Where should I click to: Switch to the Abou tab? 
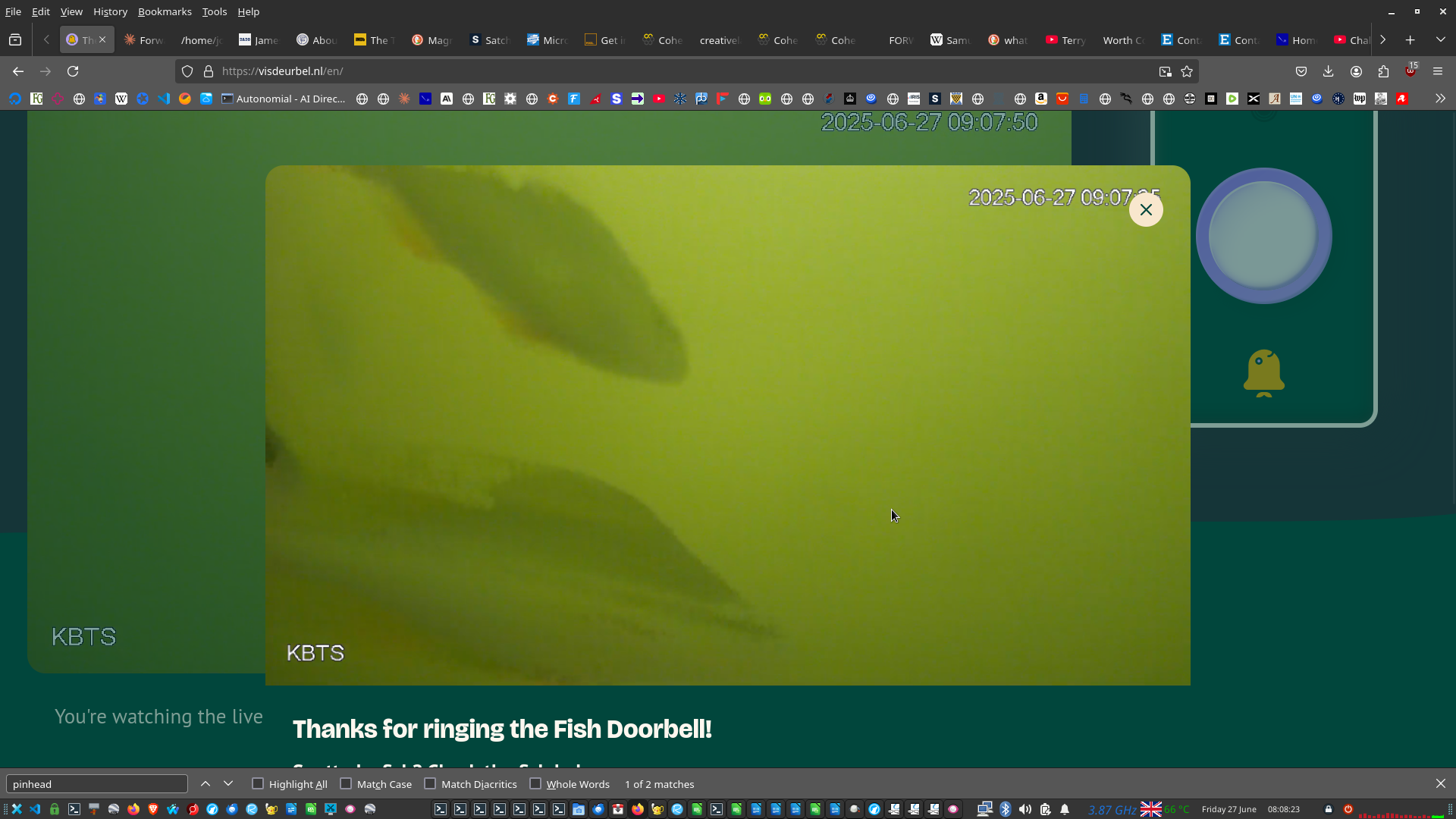pyautogui.click(x=317, y=40)
